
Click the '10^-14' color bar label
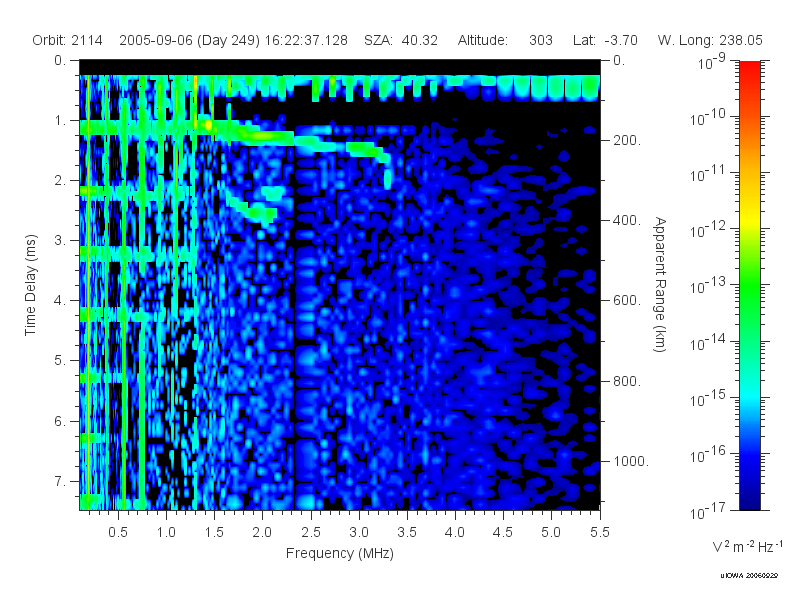click(708, 342)
